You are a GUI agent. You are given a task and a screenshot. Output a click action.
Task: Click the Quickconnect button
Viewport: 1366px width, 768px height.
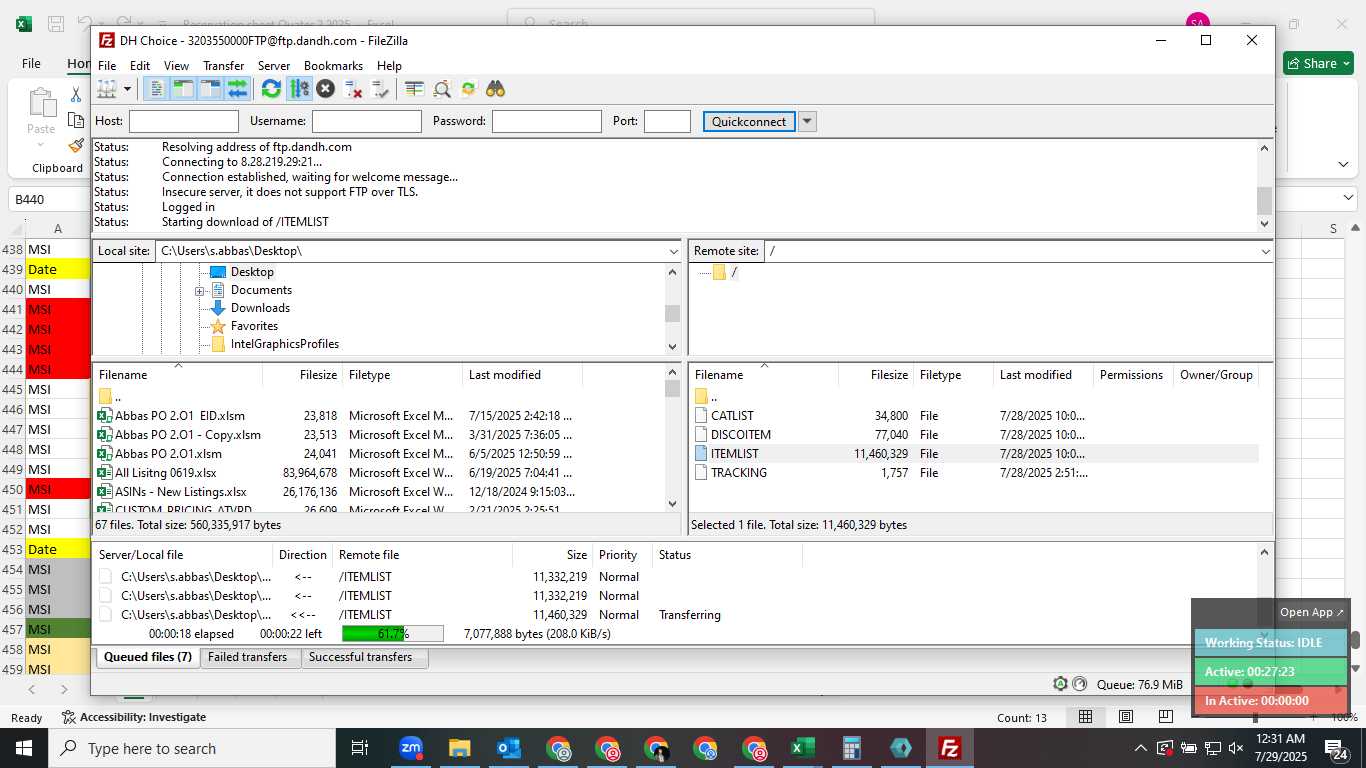tap(749, 121)
